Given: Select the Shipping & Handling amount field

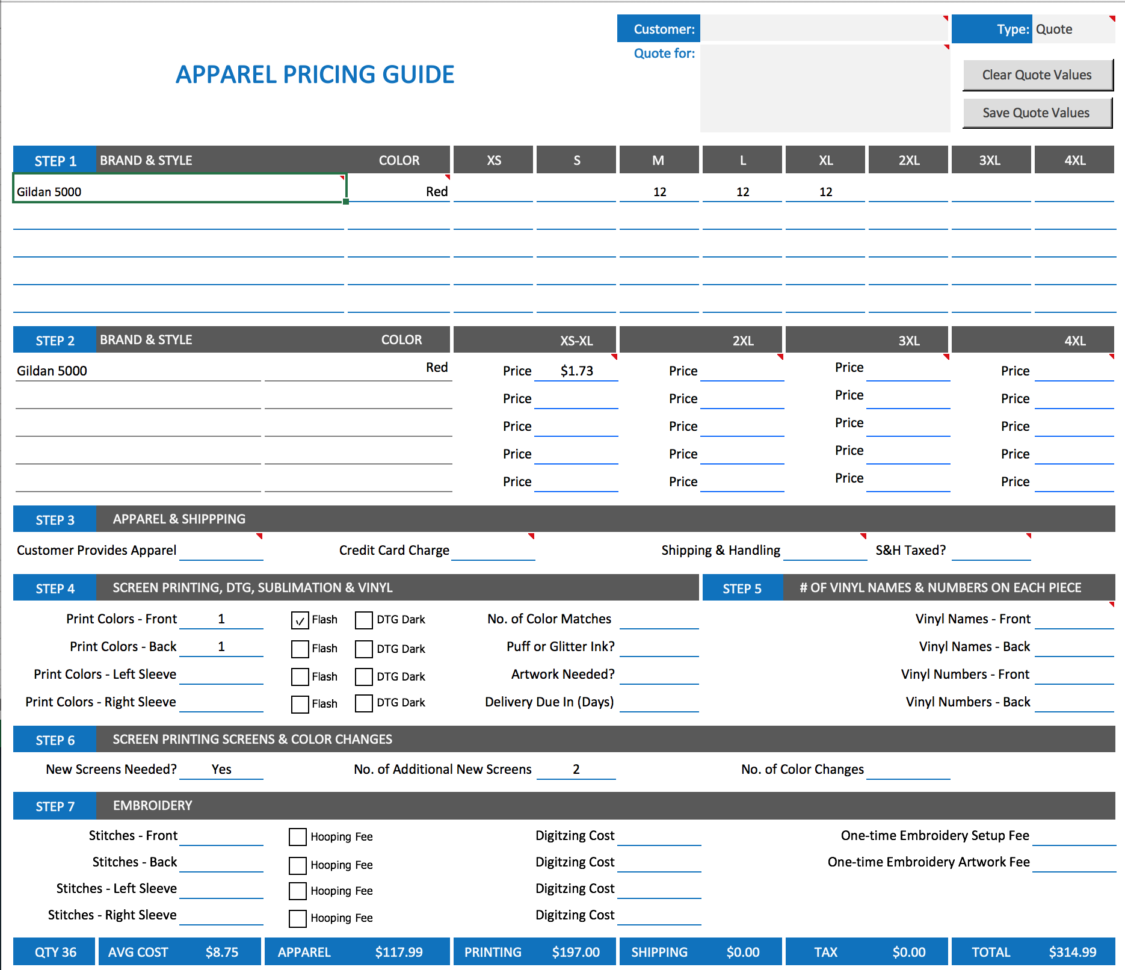Looking at the screenshot, I should [824, 550].
